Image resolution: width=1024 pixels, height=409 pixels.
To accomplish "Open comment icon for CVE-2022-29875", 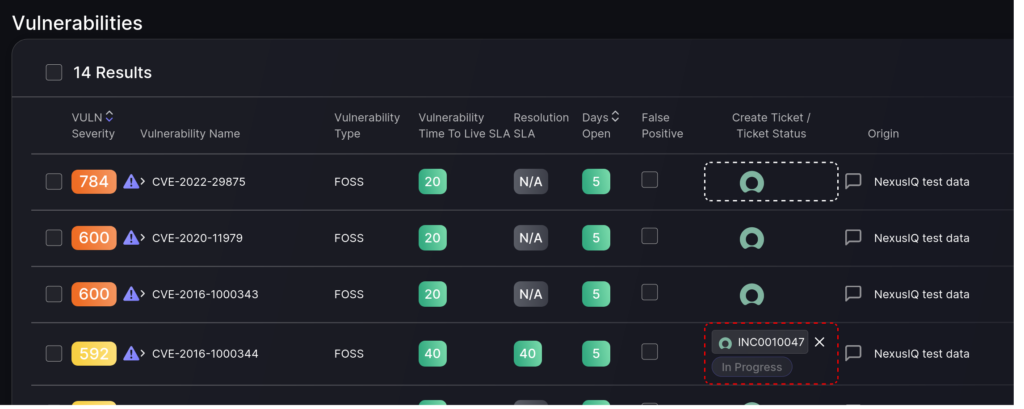I will pyautogui.click(x=853, y=182).
